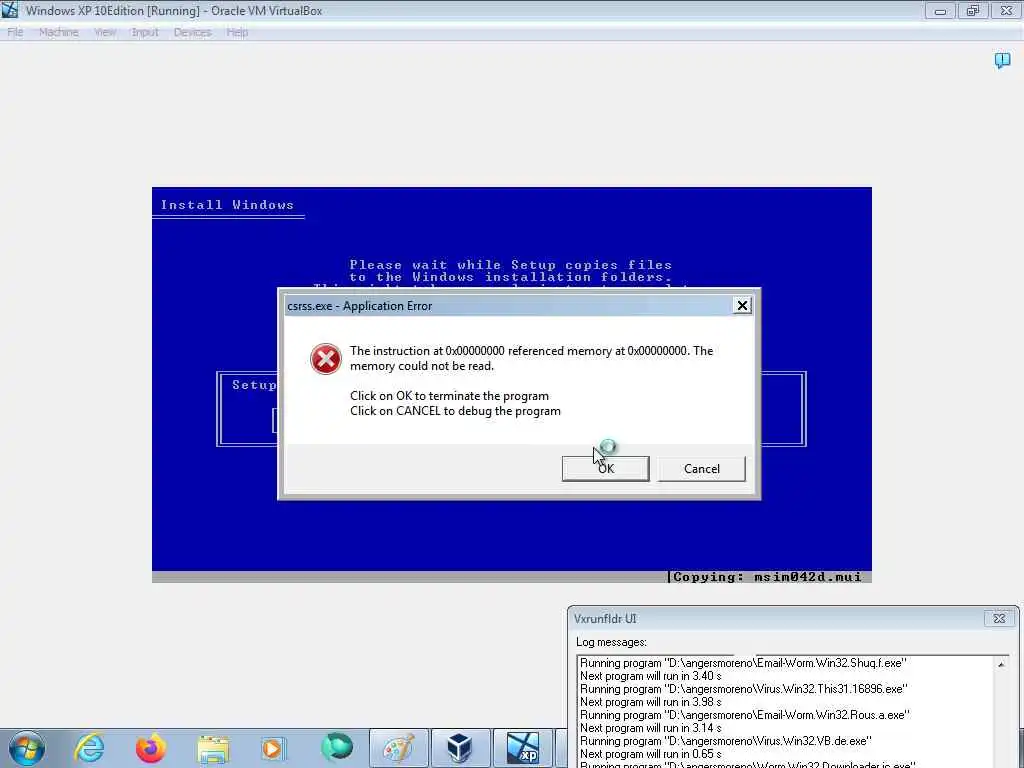Open the Input menu
Viewport: 1024px width, 768px height.
pos(145,32)
